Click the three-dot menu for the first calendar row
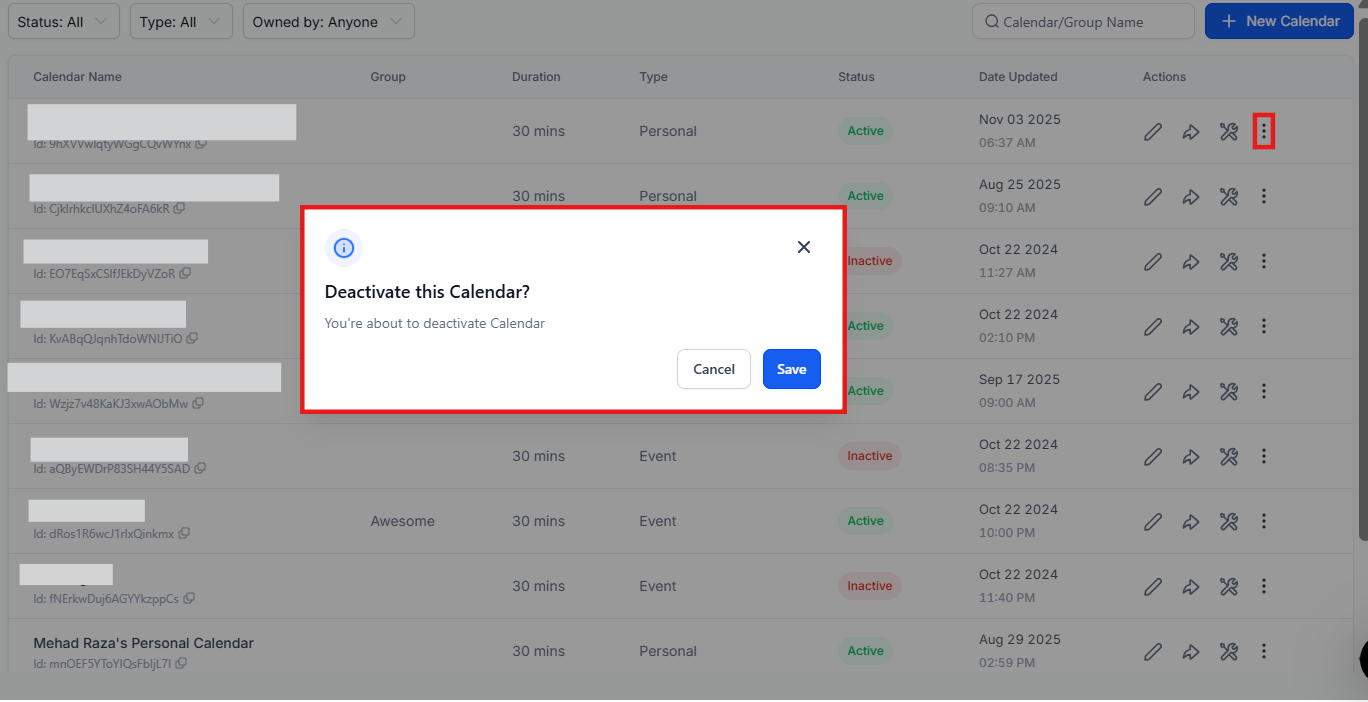 (x=1263, y=131)
